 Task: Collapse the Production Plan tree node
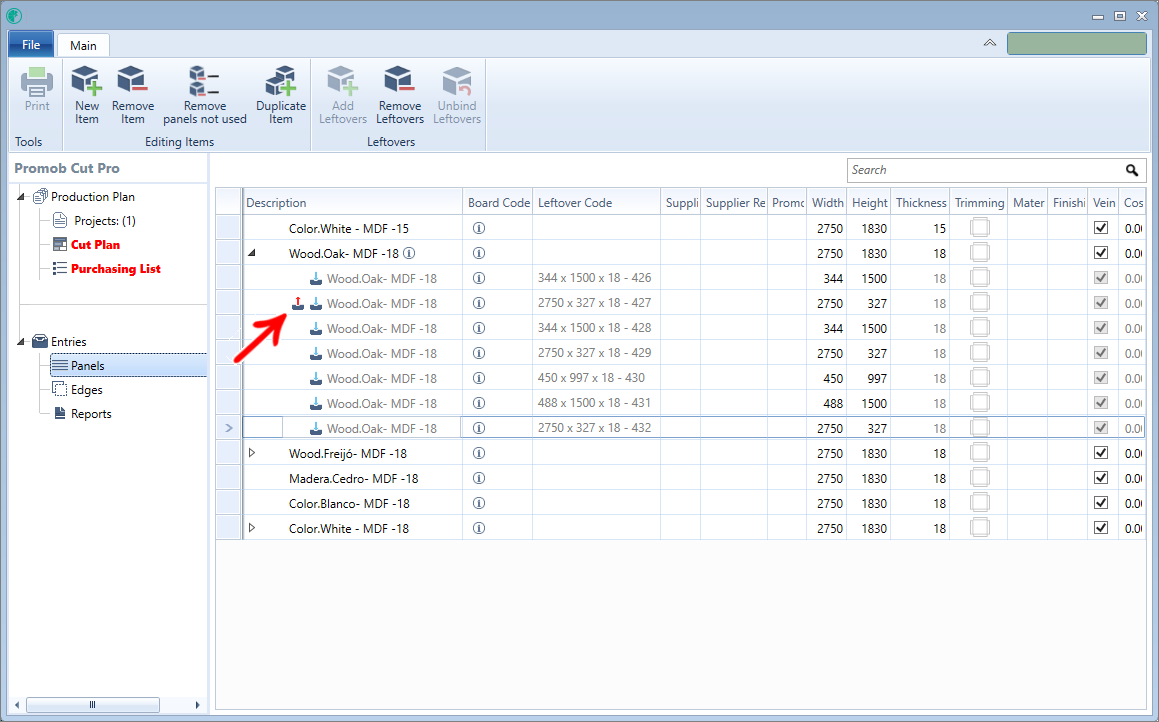(x=21, y=197)
